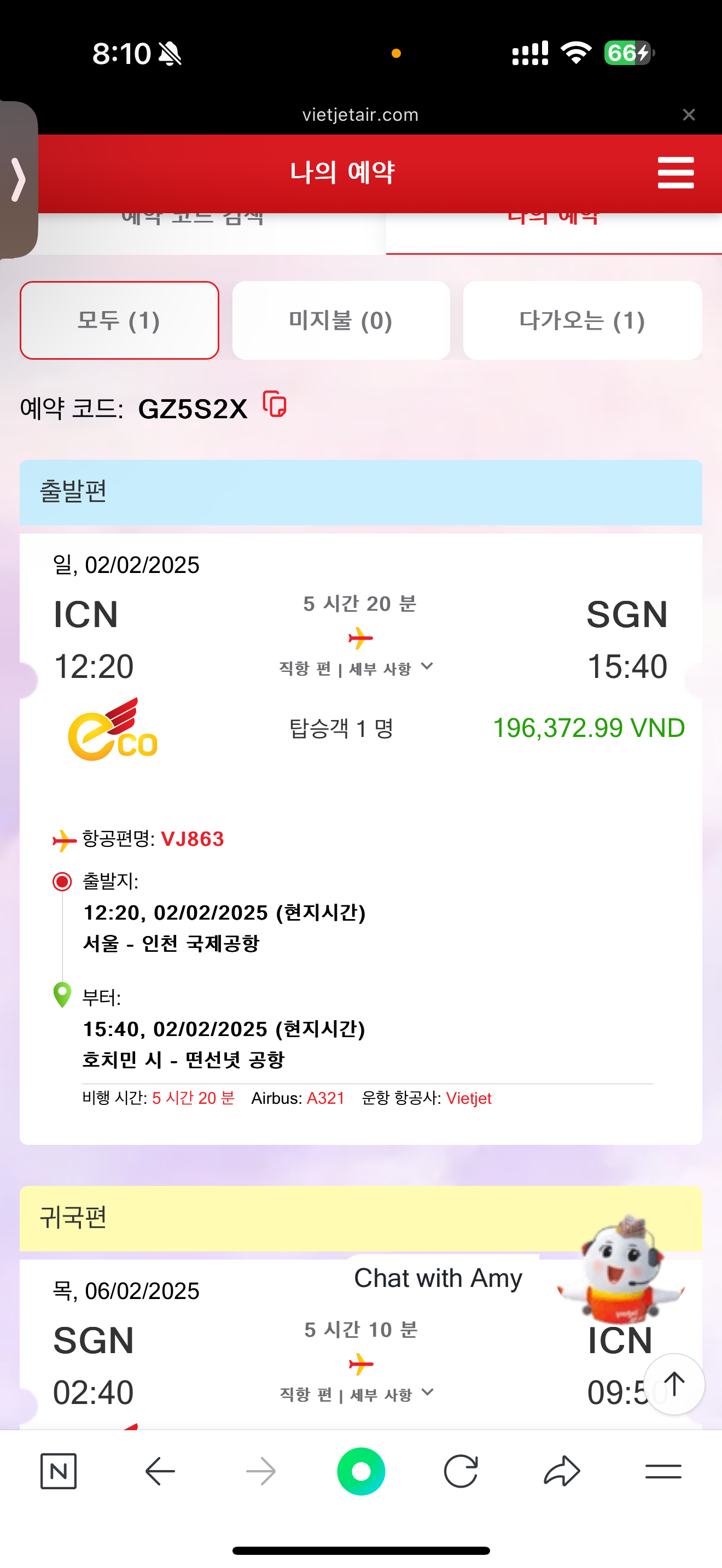This screenshot has width=722, height=1568.
Task: Close the in-app browser with X
Action: [689, 114]
